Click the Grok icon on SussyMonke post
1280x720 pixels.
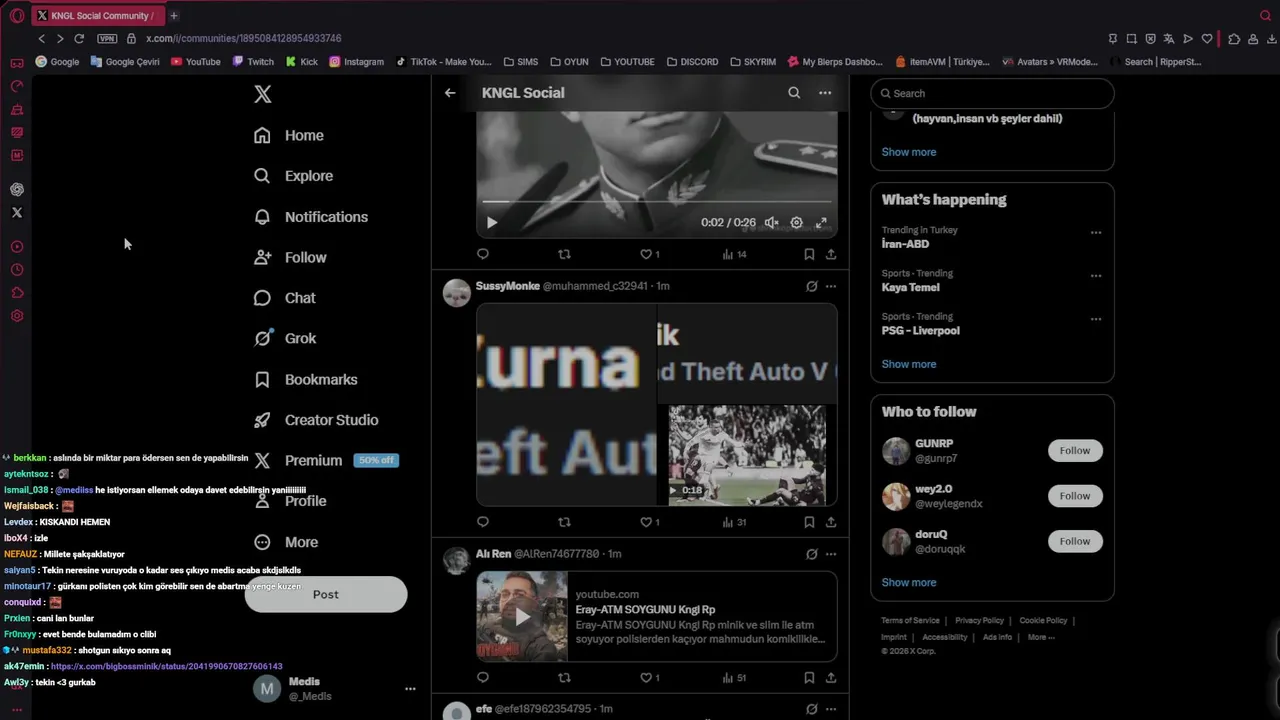click(812, 286)
